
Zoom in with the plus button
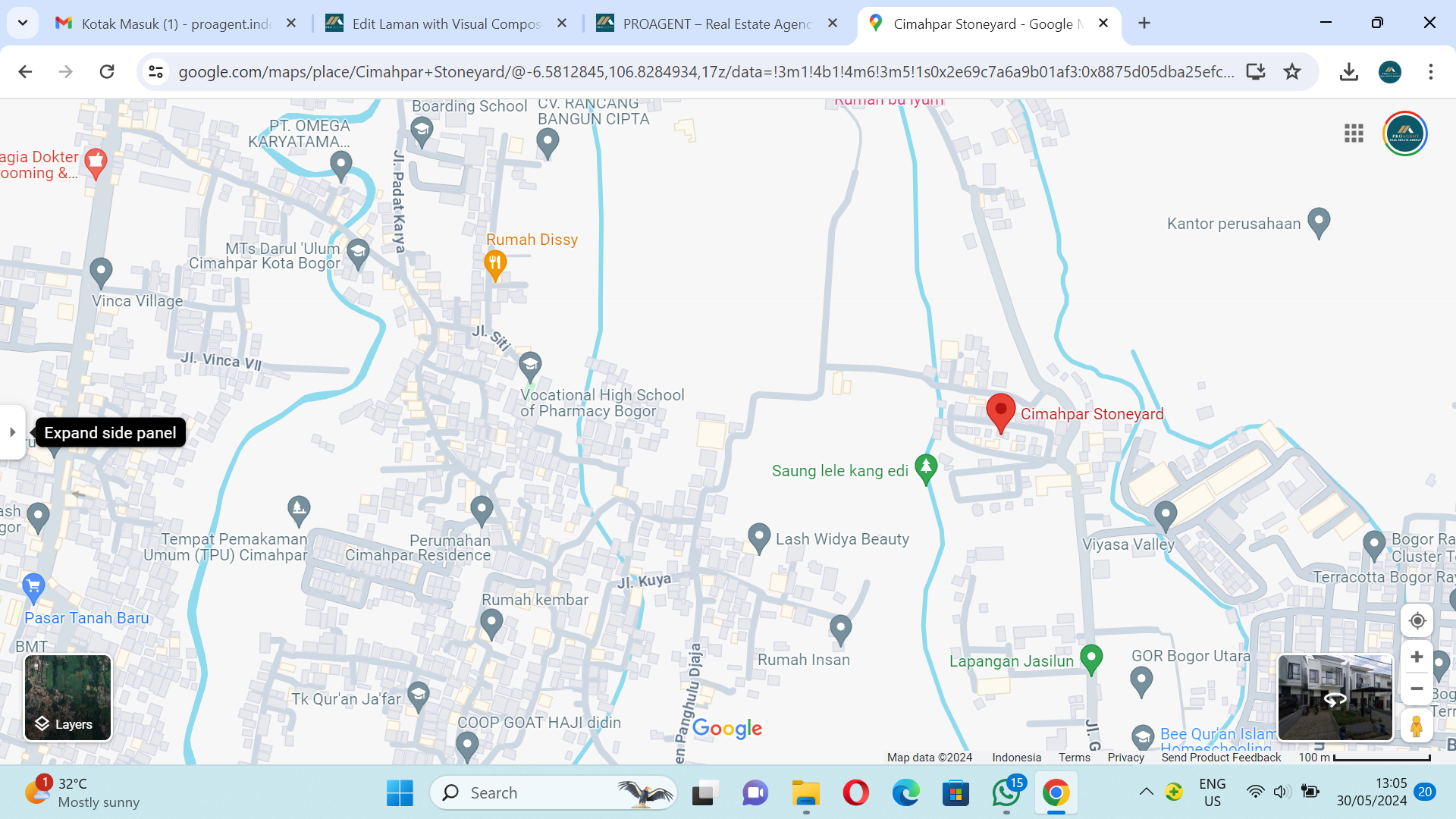pyautogui.click(x=1417, y=657)
